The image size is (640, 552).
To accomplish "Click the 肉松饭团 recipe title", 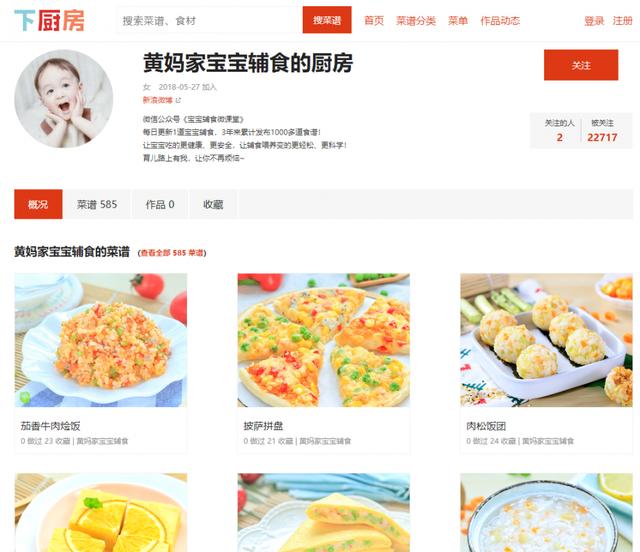I will point(486,426).
